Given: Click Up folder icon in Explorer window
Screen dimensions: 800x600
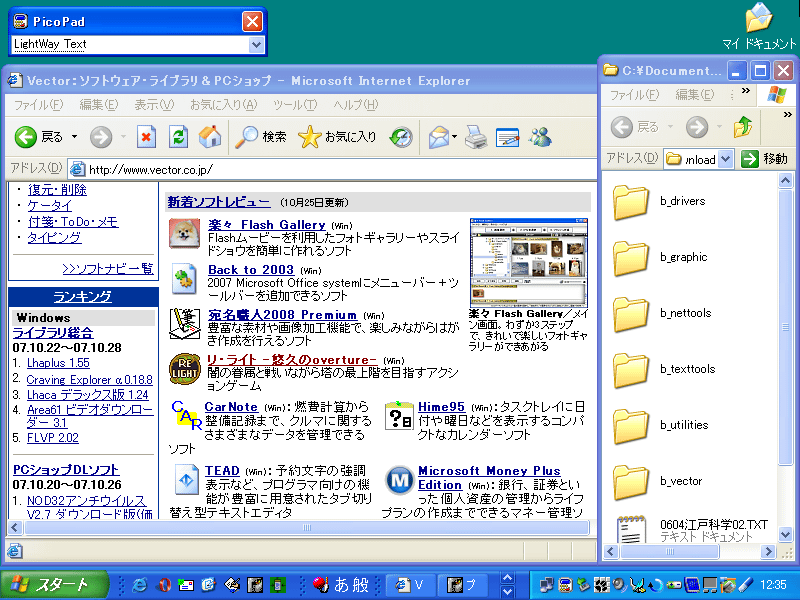Looking at the screenshot, I should [743, 127].
